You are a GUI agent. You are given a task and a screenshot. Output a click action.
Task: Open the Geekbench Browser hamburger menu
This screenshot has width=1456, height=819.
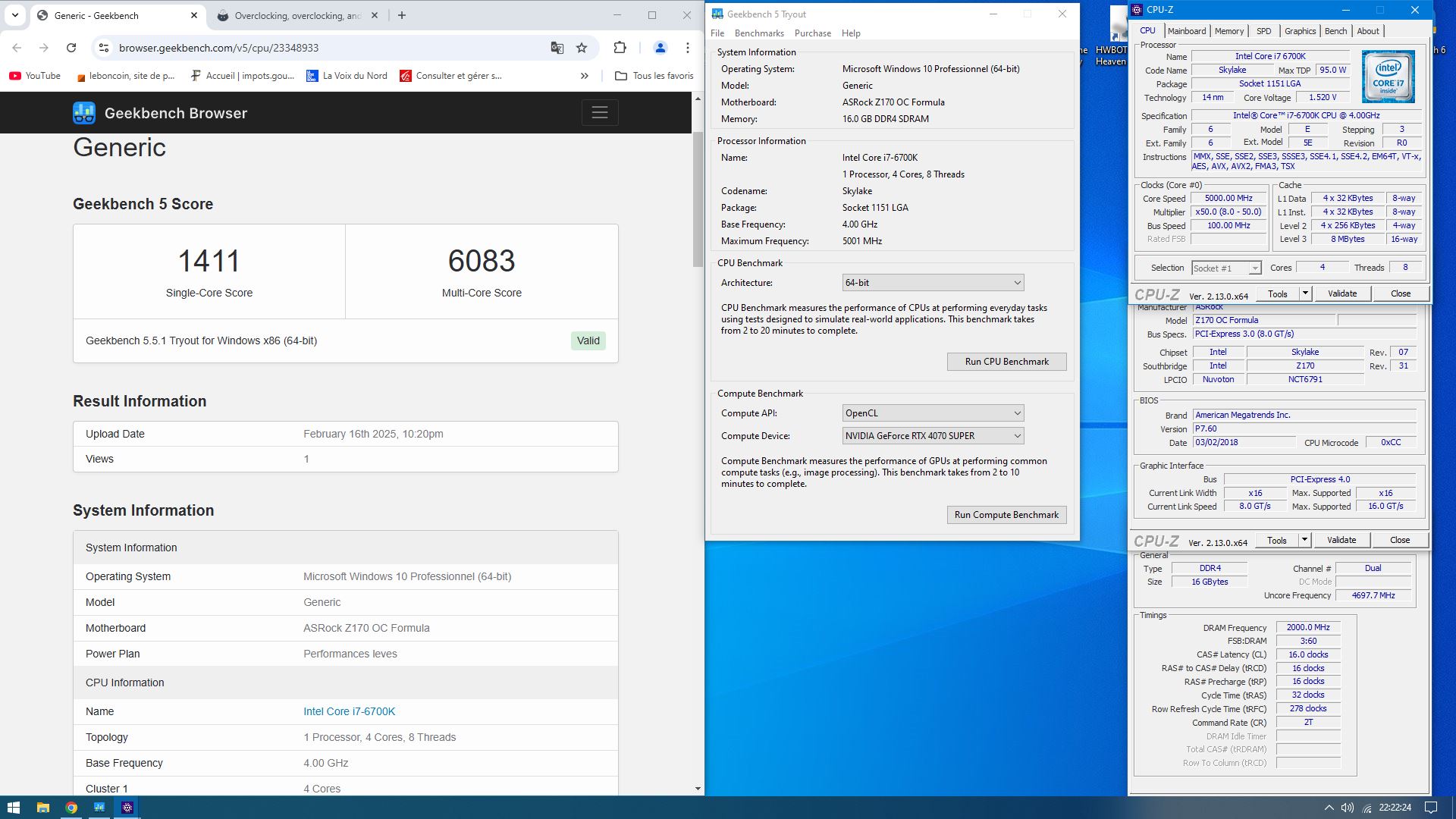600,113
